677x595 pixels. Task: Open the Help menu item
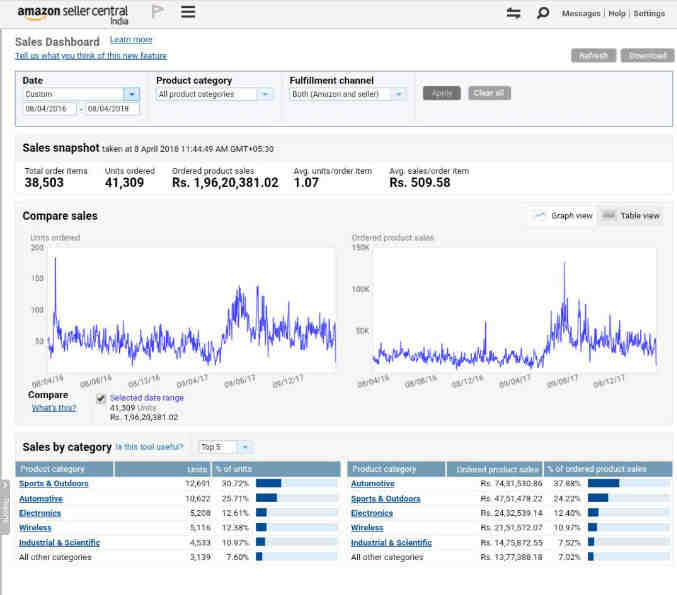[617, 13]
